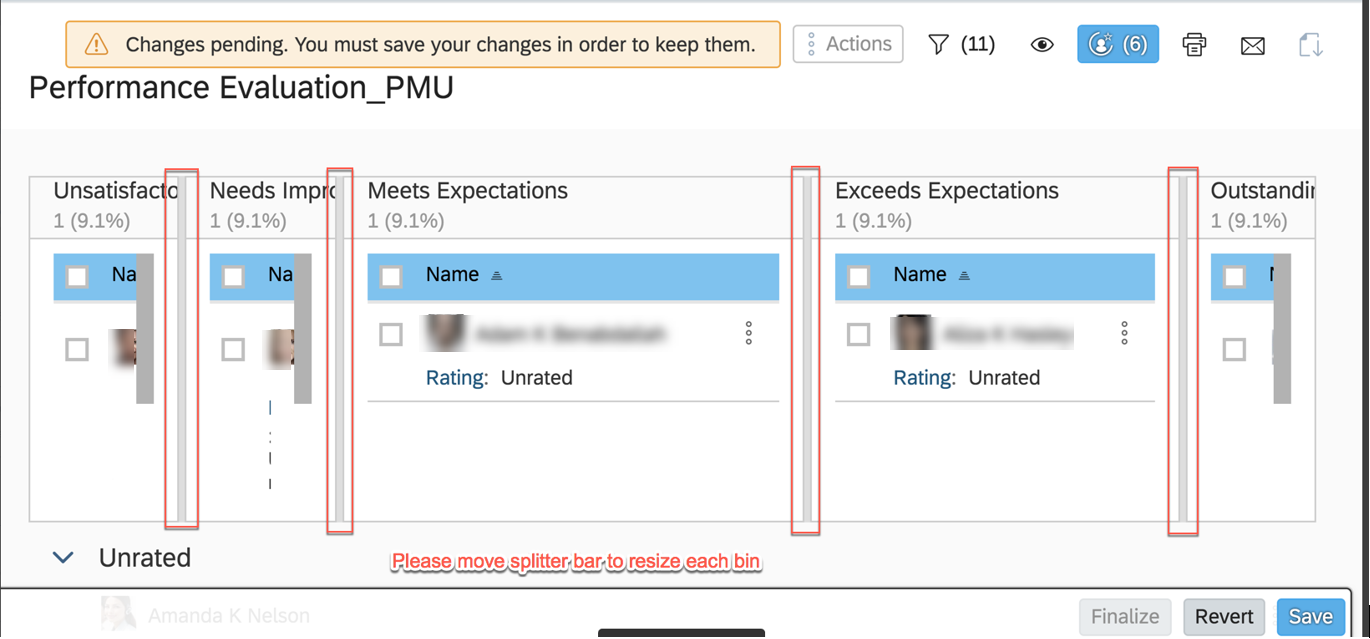Tick the employee checkbox in Exceeds Expectations bin

coord(858,334)
